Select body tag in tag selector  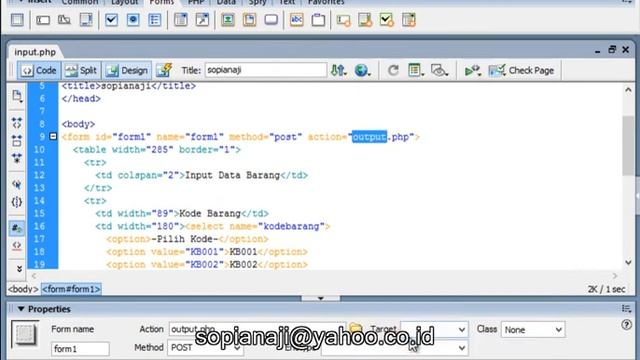pos(23,289)
